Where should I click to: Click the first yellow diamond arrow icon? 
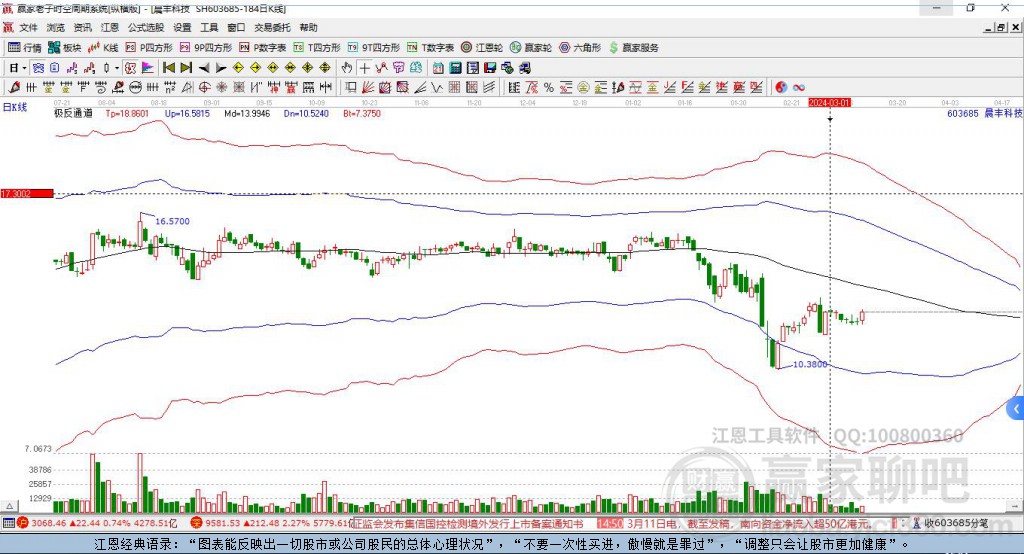[238, 68]
